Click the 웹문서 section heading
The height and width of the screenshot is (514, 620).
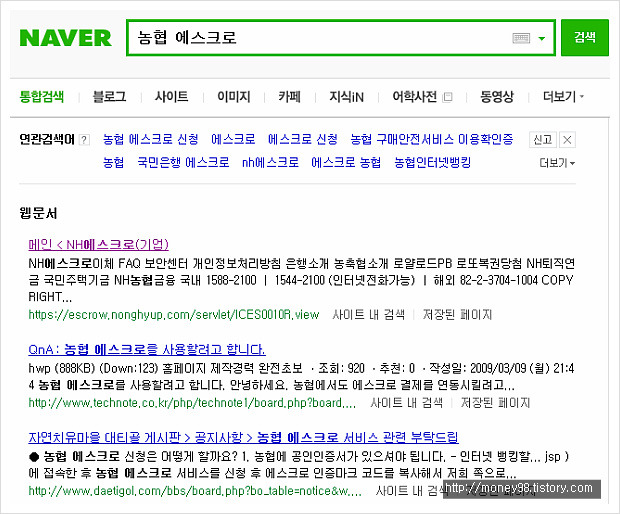[38, 214]
